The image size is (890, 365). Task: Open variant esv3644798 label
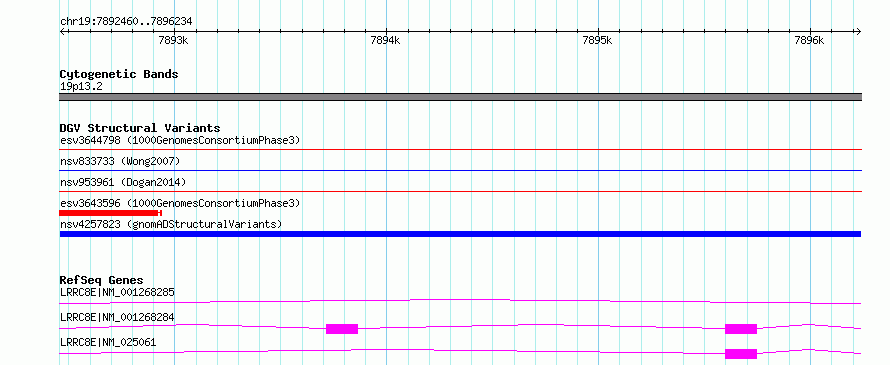(x=180, y=140)
